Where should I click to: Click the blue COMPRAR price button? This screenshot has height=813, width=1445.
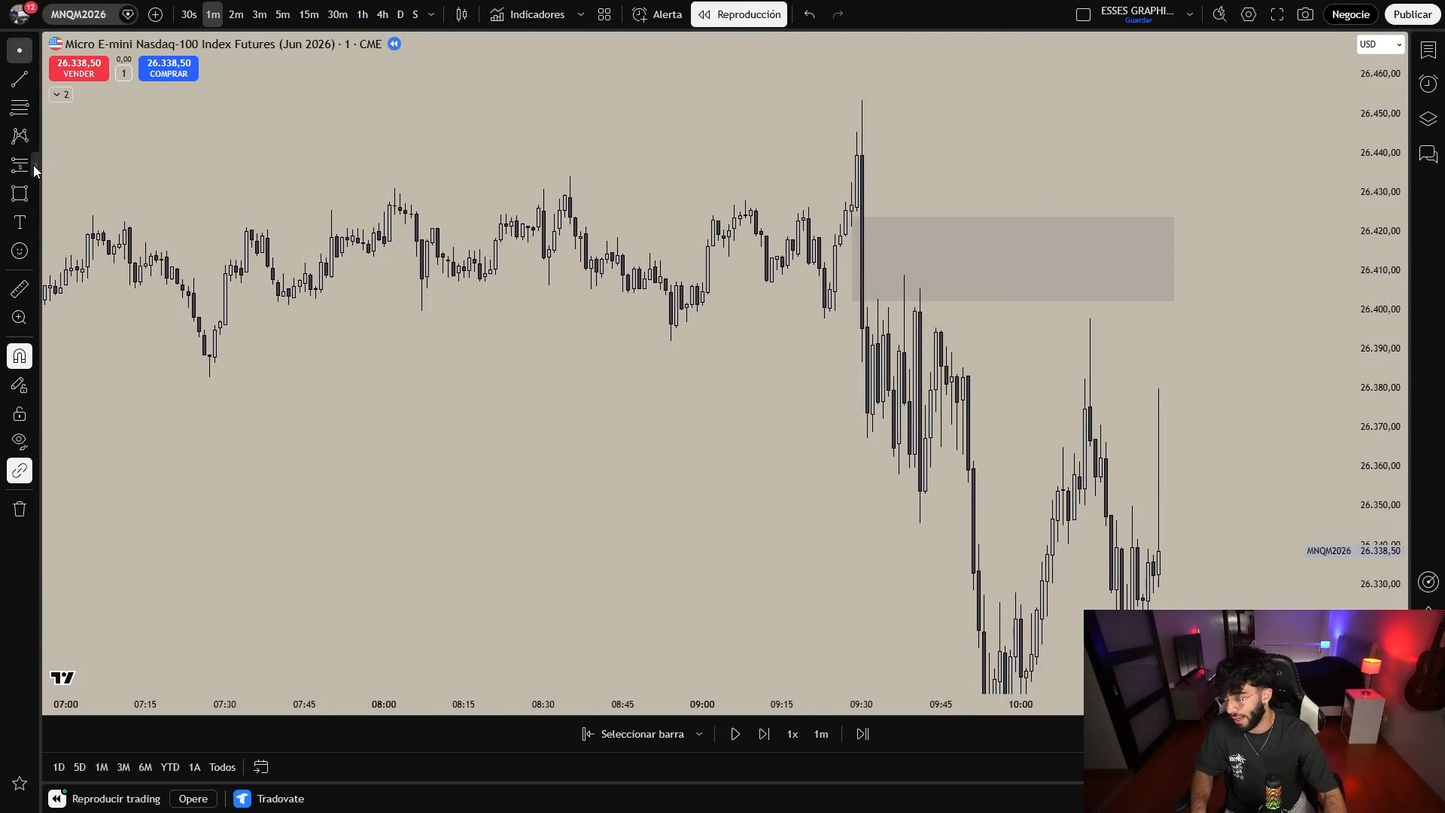168,68
